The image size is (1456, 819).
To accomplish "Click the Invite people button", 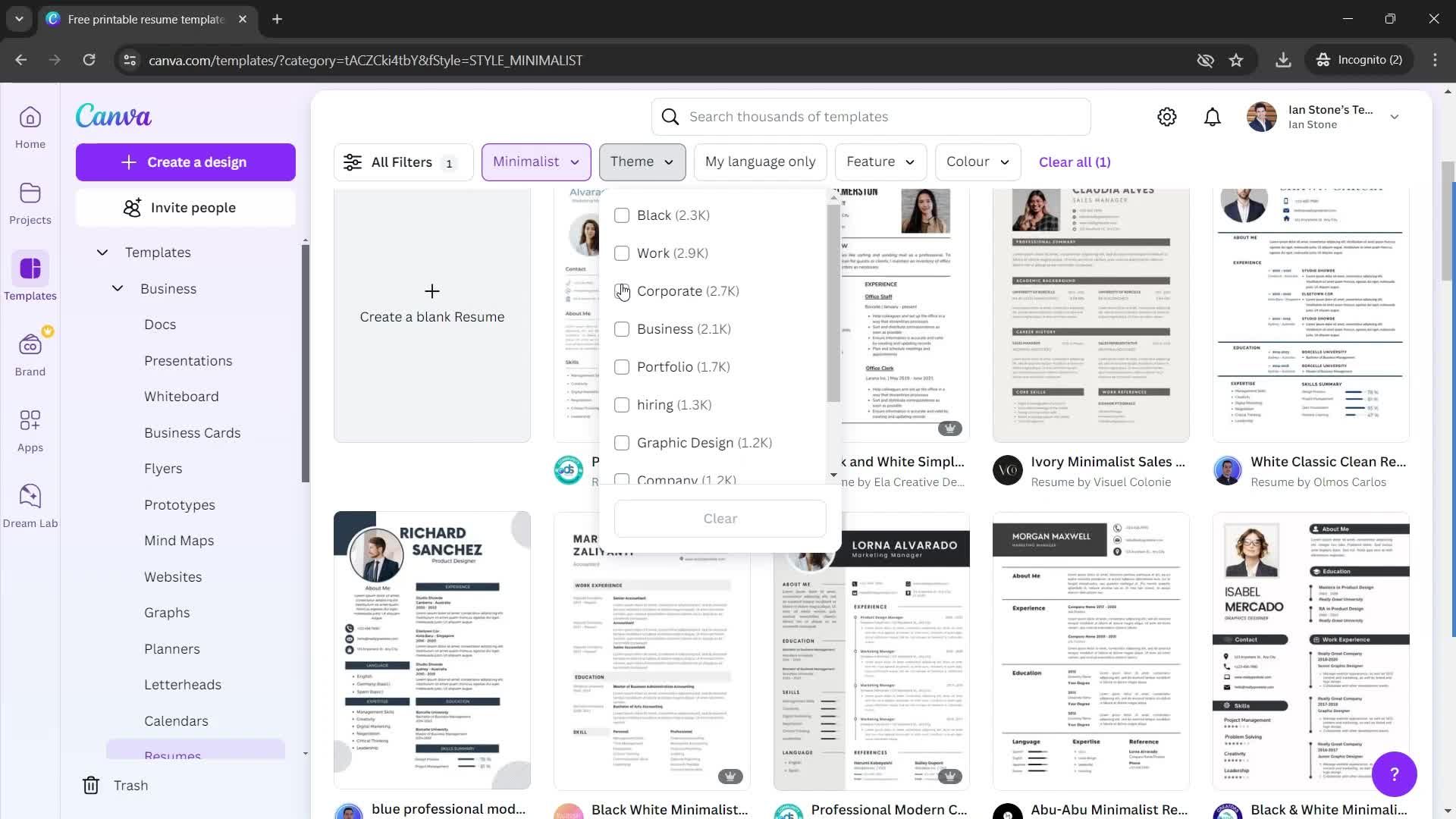I will 186,208.
